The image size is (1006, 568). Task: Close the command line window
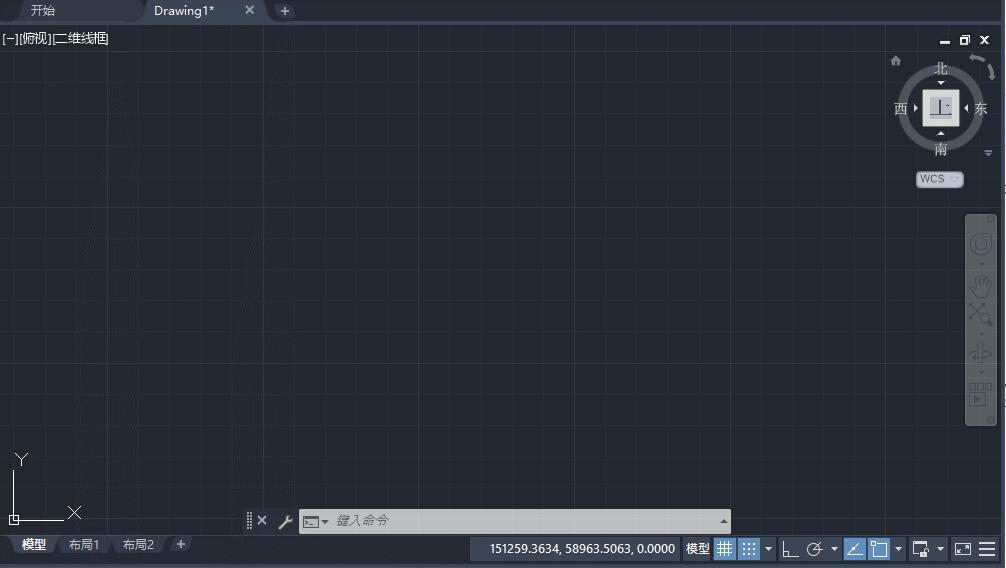(x=262, y=521)
